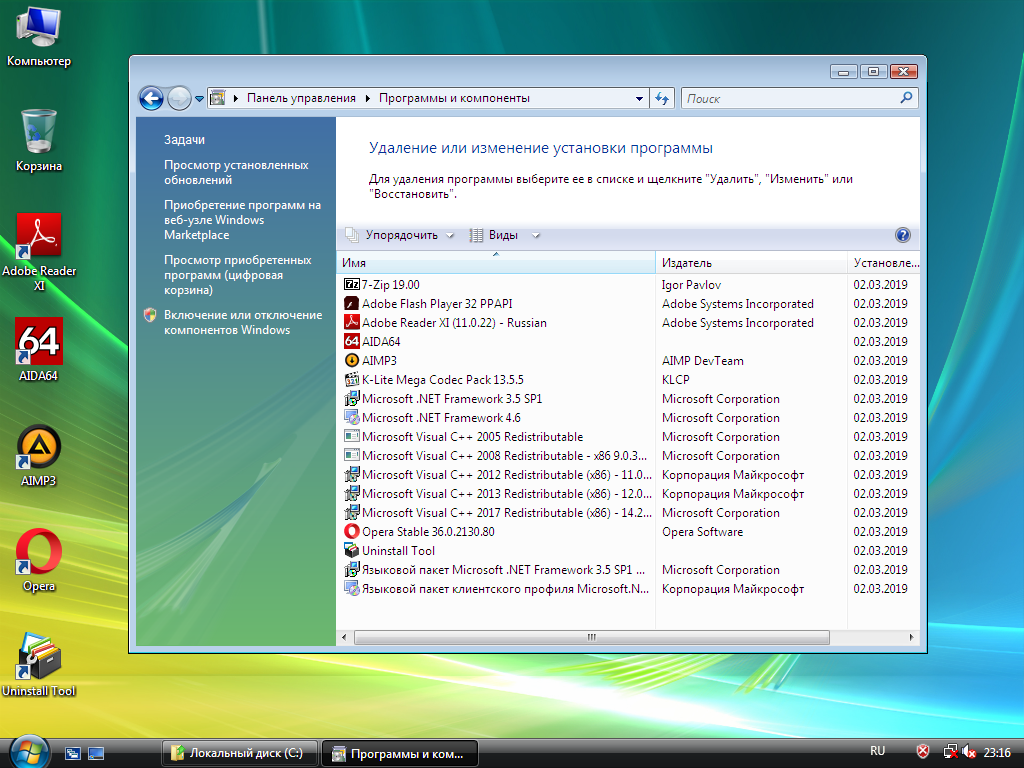Click in the Поиск search field
Image resolution: width=1024 pixels, height=768 pixels.
790,98
